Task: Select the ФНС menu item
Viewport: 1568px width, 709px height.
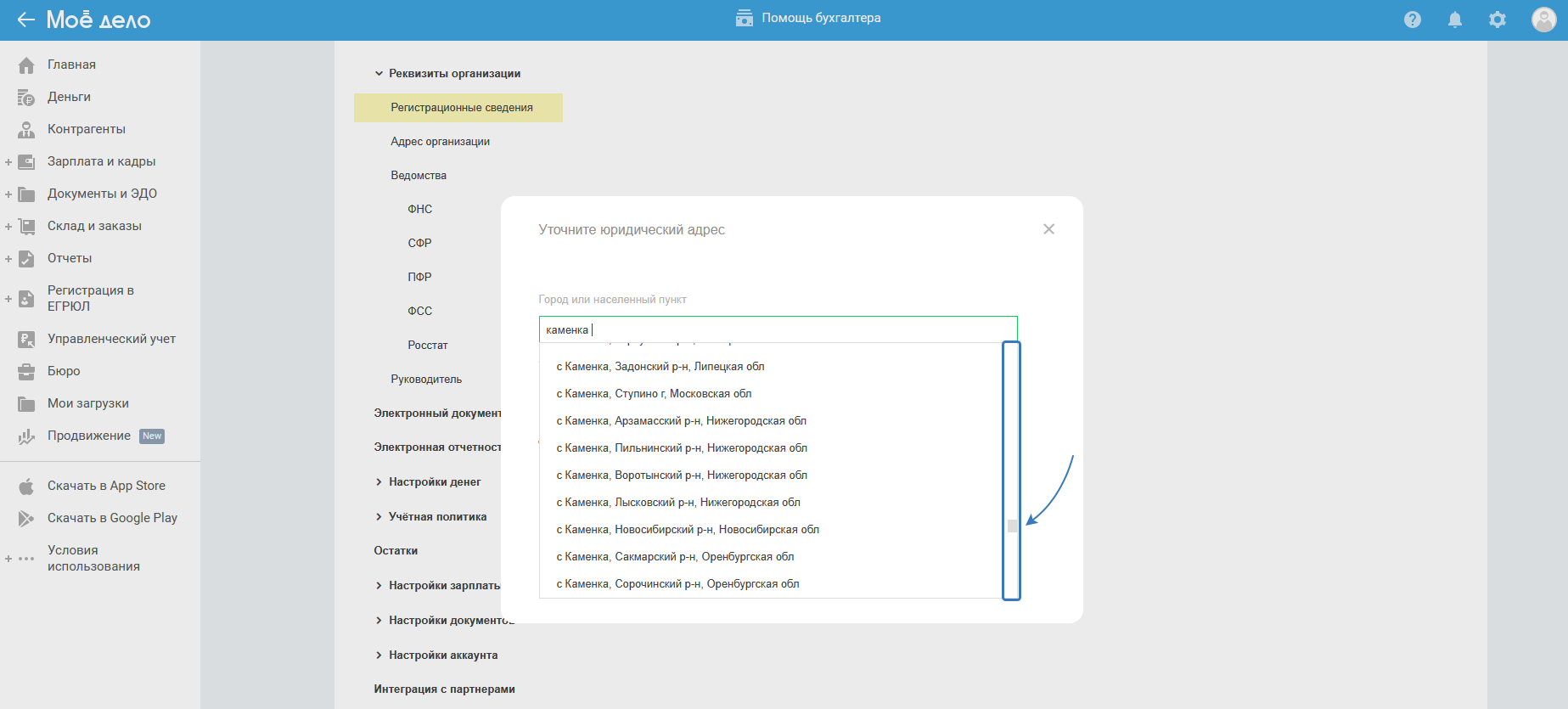Action: point(419,210)
